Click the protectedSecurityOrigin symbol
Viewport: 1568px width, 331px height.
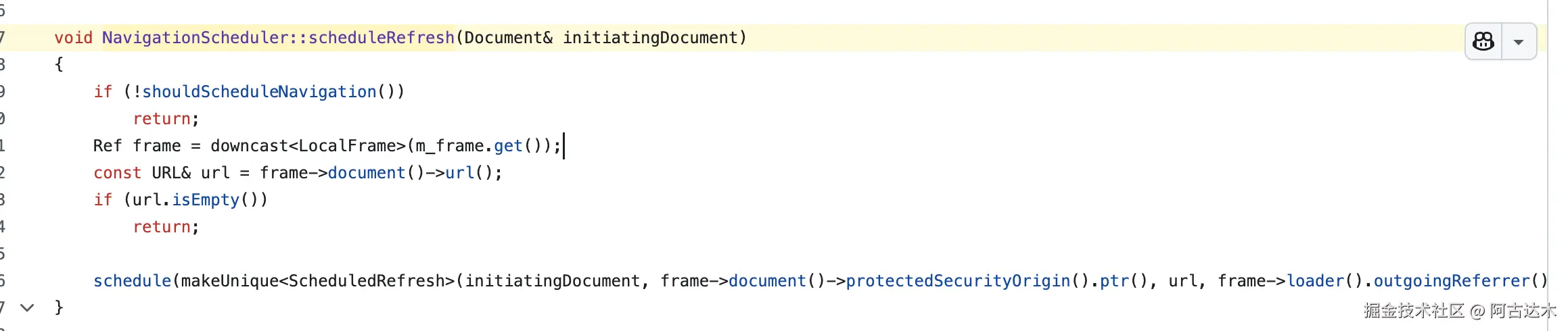tap(959, 281)
